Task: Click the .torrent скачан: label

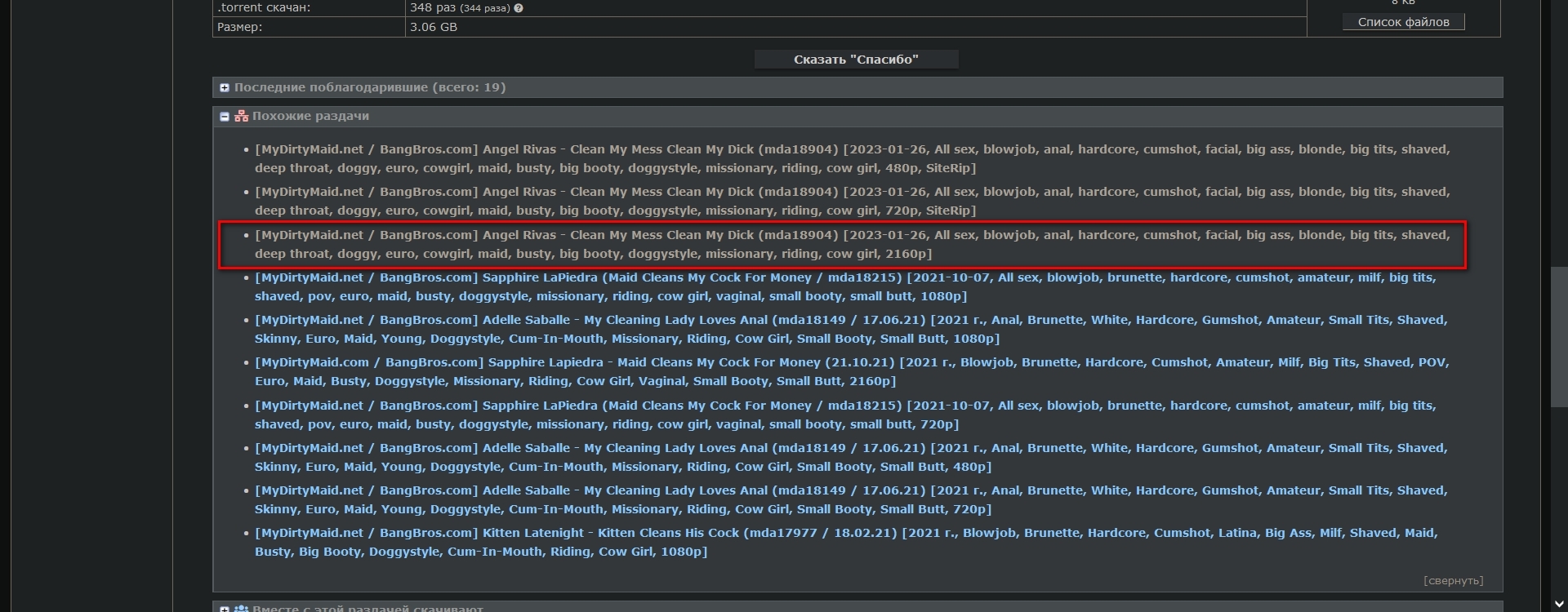Action: pos(264,7)
